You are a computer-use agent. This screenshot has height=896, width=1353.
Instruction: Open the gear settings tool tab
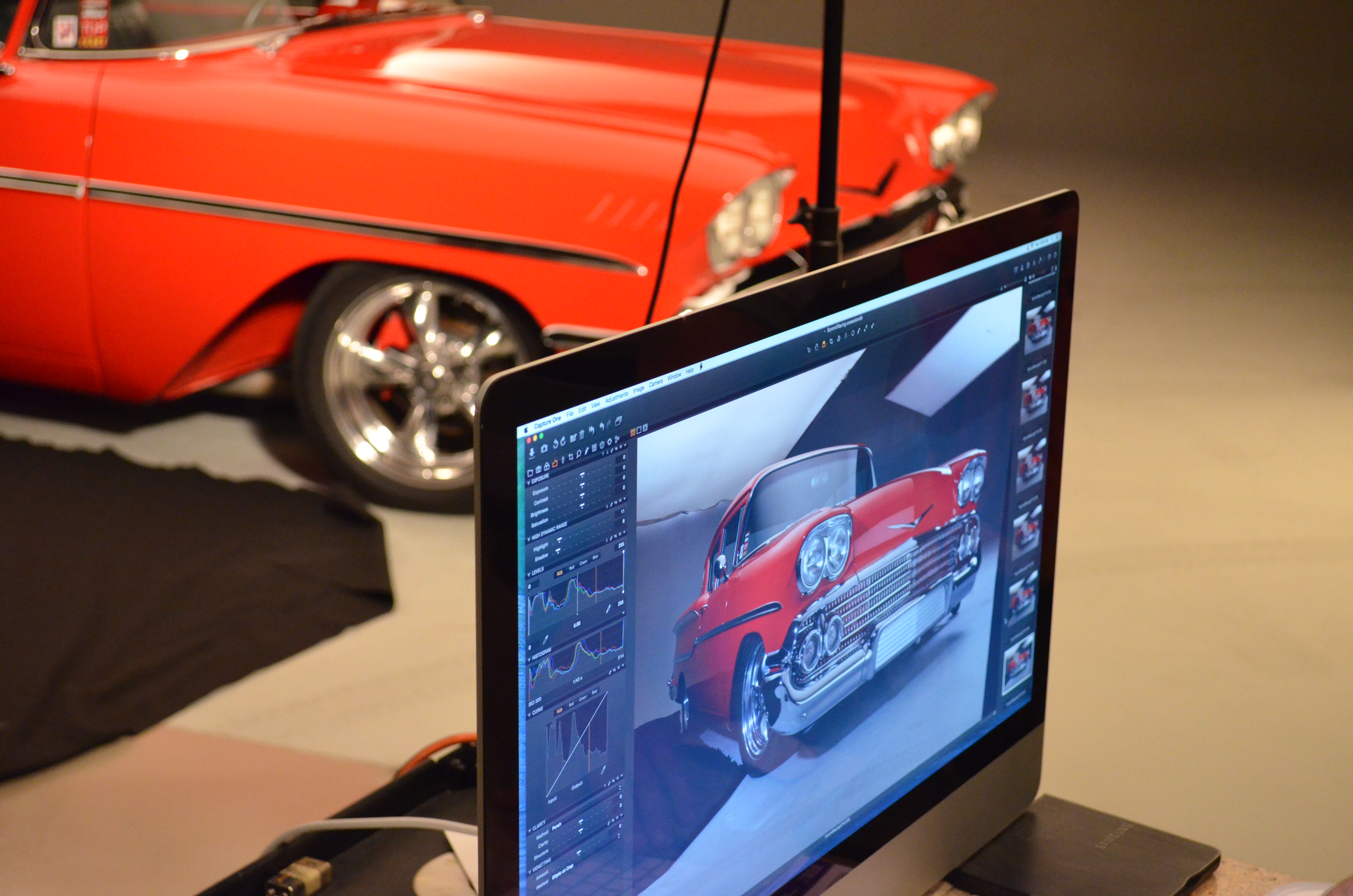tap(610, 442)
